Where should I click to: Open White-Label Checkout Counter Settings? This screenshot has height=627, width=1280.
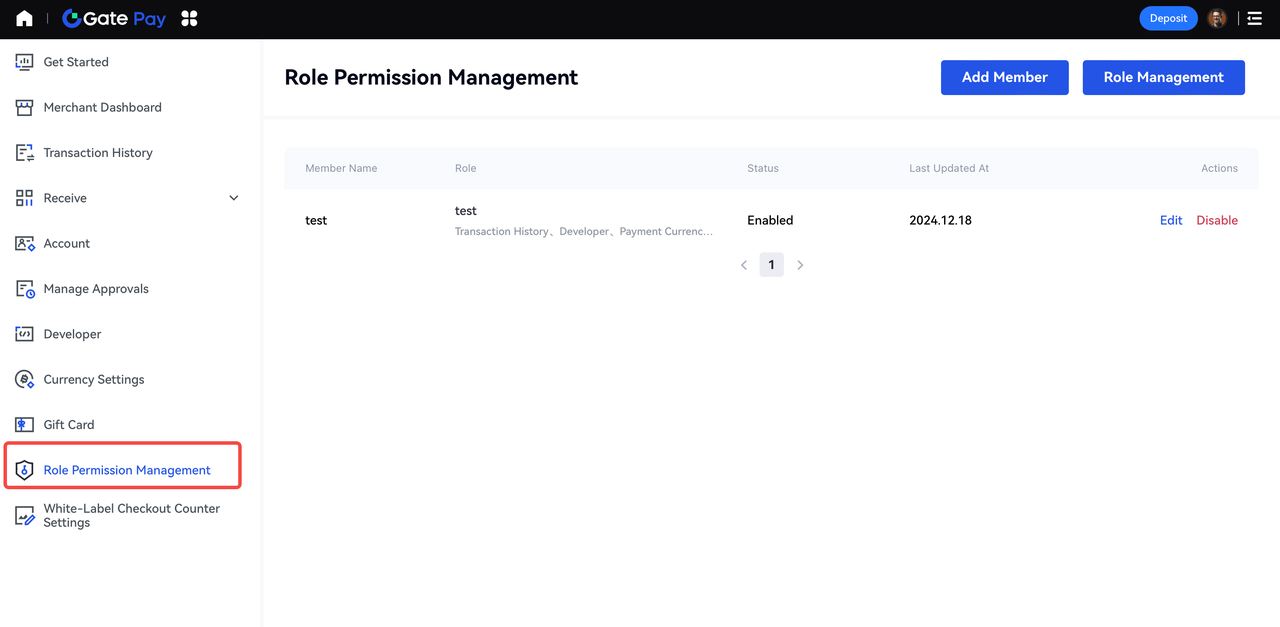pyautogui.click(x=131, y=515)
